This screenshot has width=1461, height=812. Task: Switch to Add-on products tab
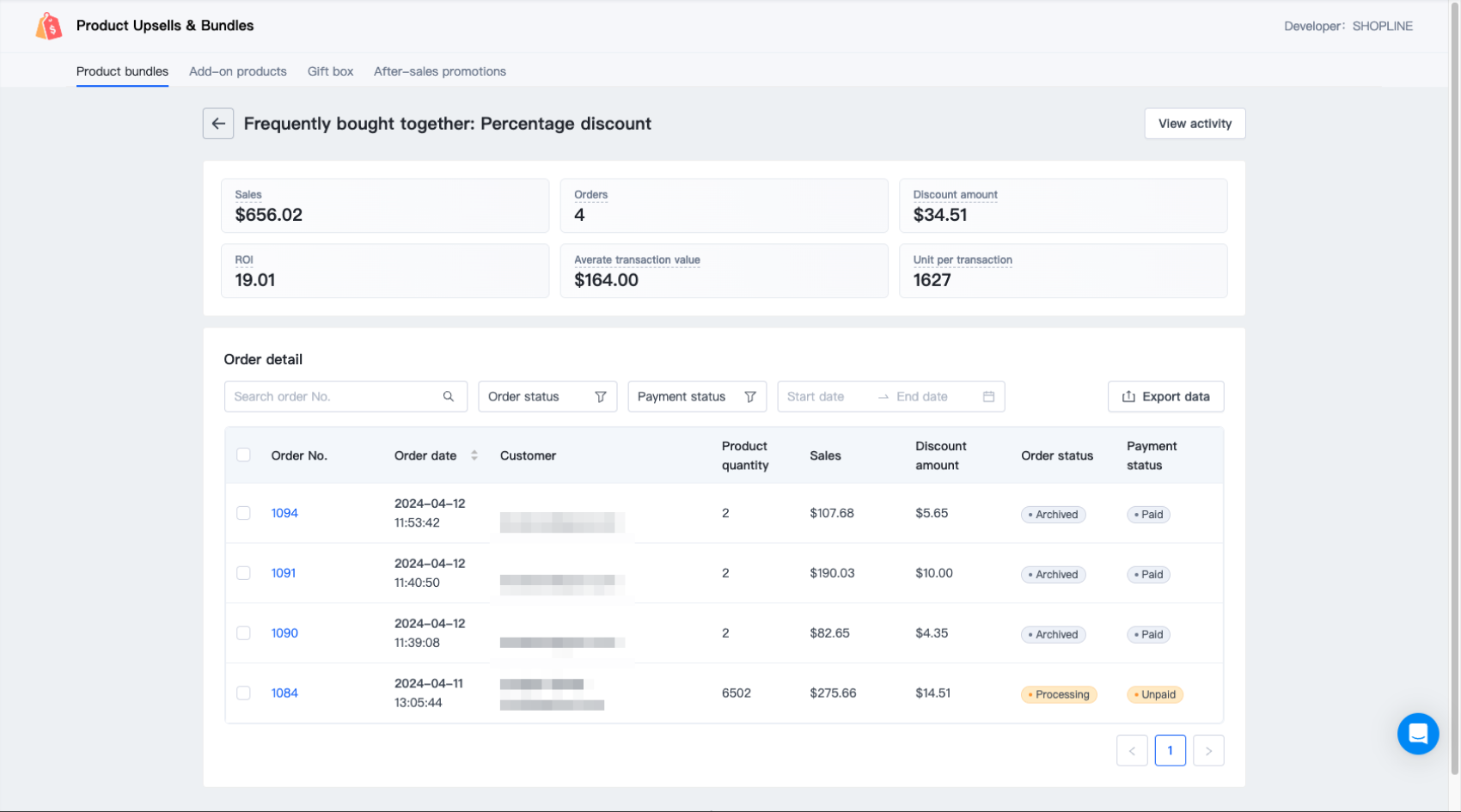point(238,71)
